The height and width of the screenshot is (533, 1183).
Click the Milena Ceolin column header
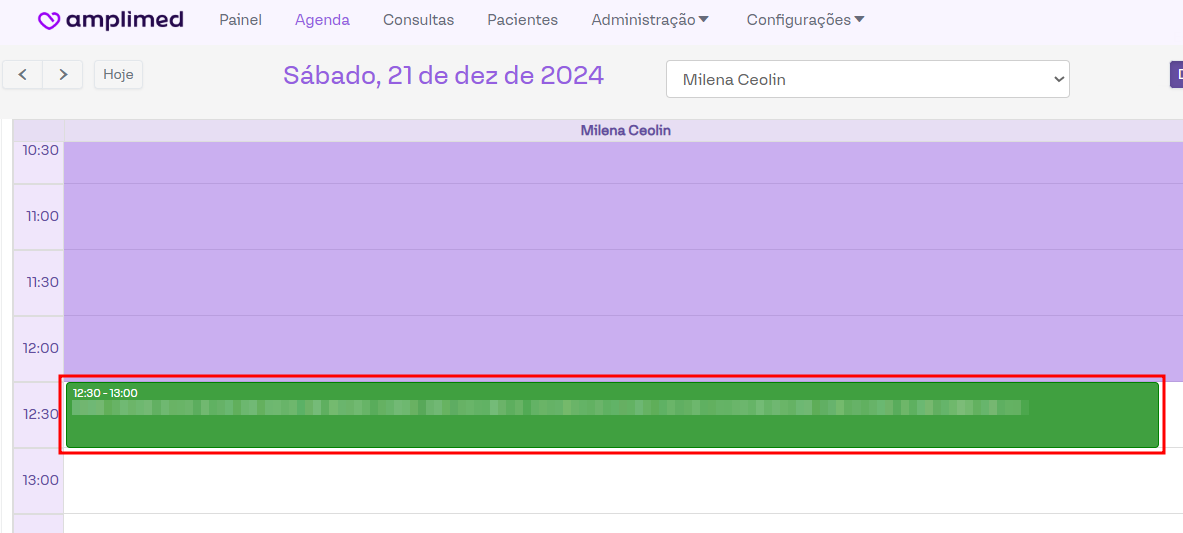tap(625, 131)
